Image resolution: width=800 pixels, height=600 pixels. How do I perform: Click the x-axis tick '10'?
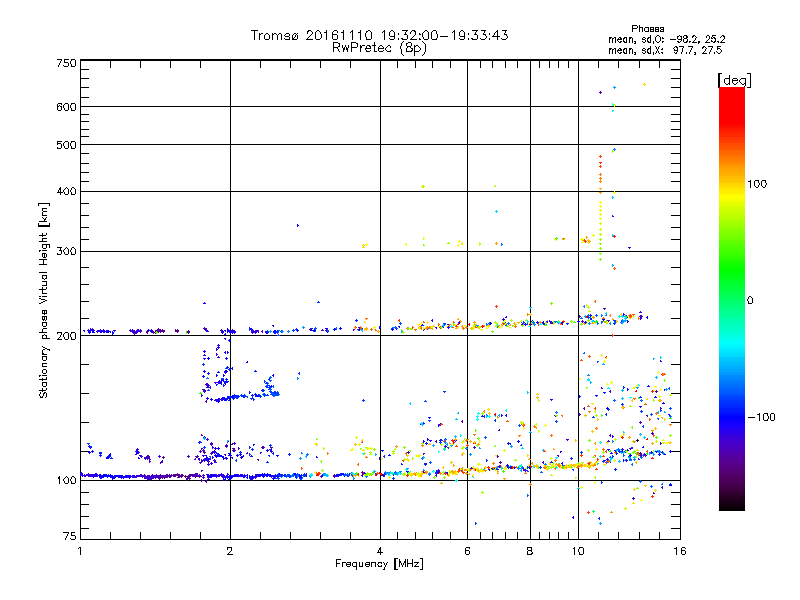tap(578, 551)
